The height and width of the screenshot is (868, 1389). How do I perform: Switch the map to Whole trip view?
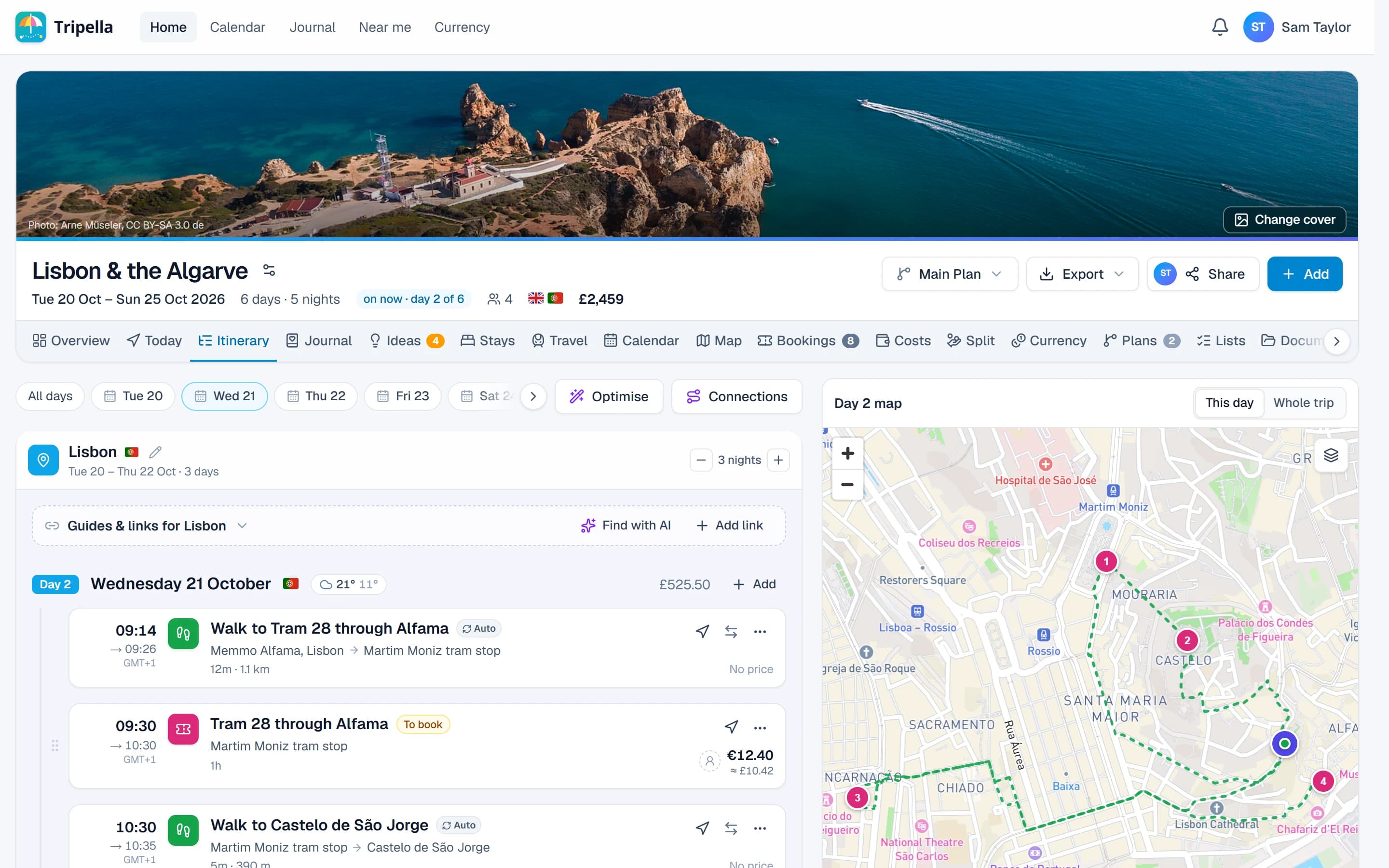coord(1303,403)
